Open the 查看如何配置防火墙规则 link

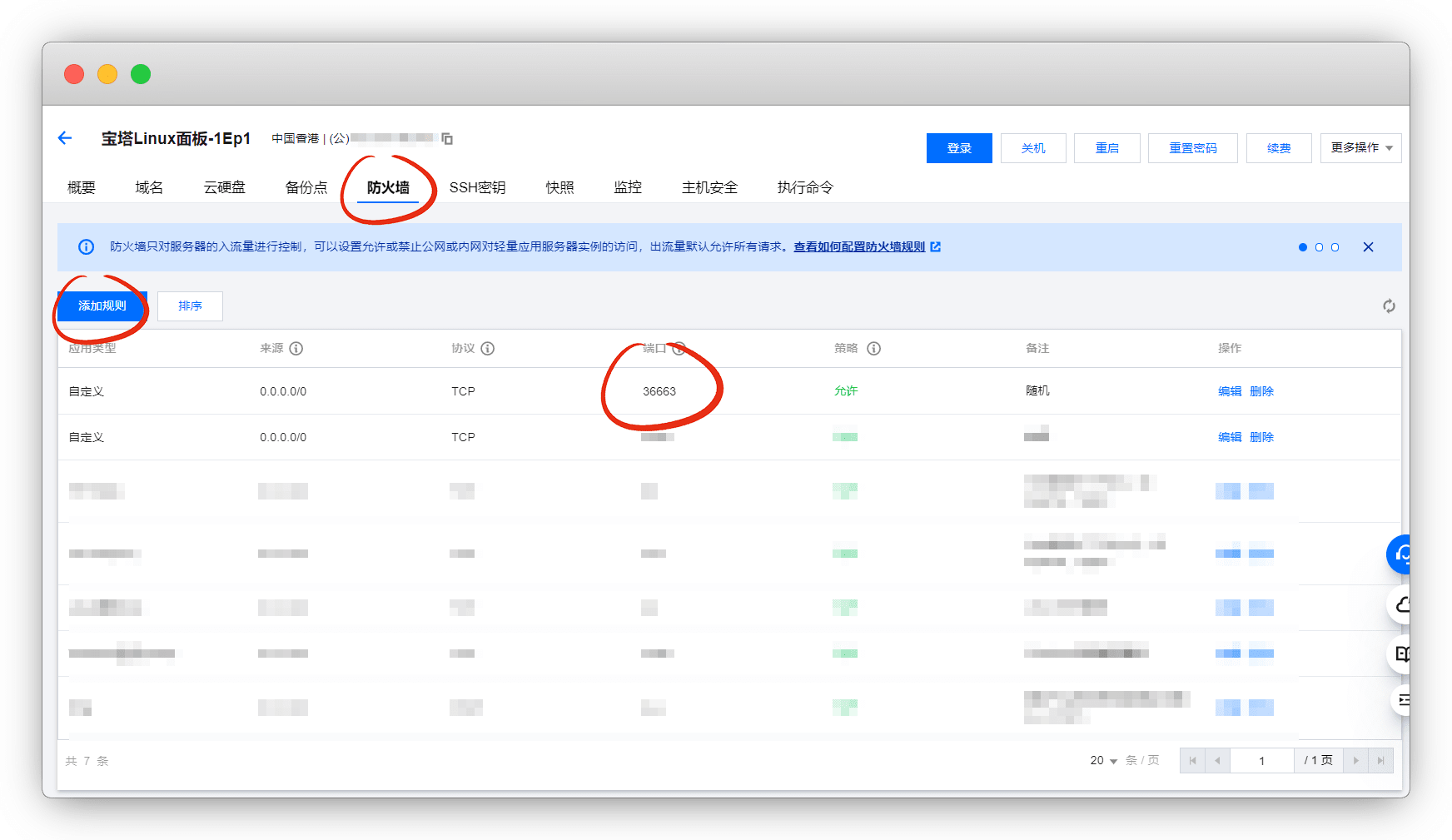[859, 247]
